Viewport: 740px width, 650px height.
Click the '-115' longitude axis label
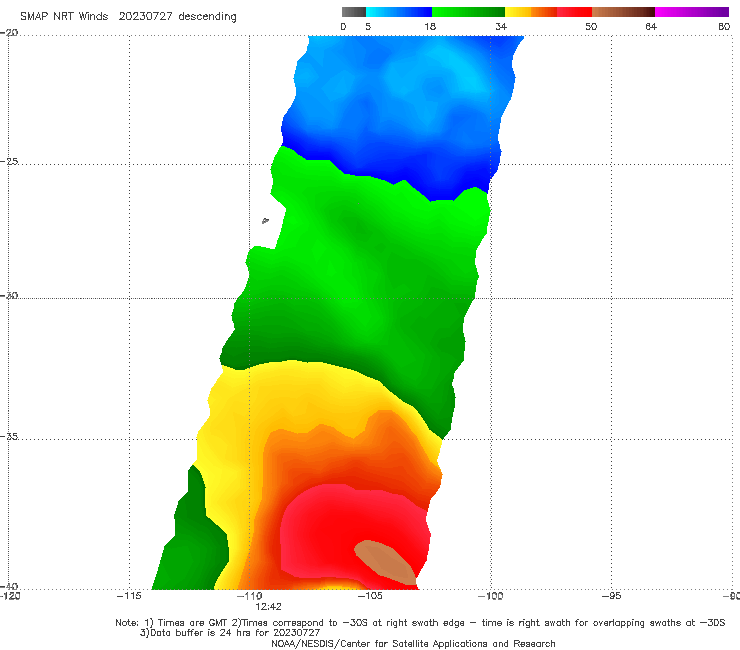point(129,596)
